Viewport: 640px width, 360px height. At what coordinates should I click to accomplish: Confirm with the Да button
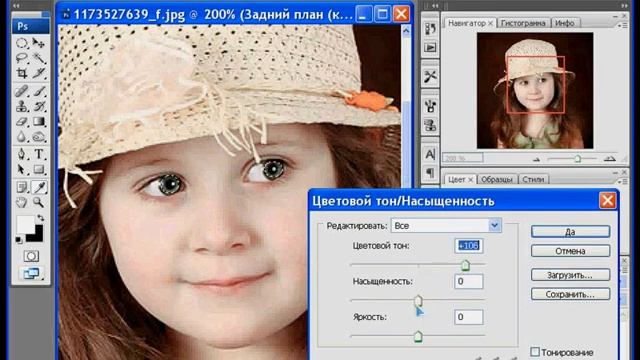(571, 231)
